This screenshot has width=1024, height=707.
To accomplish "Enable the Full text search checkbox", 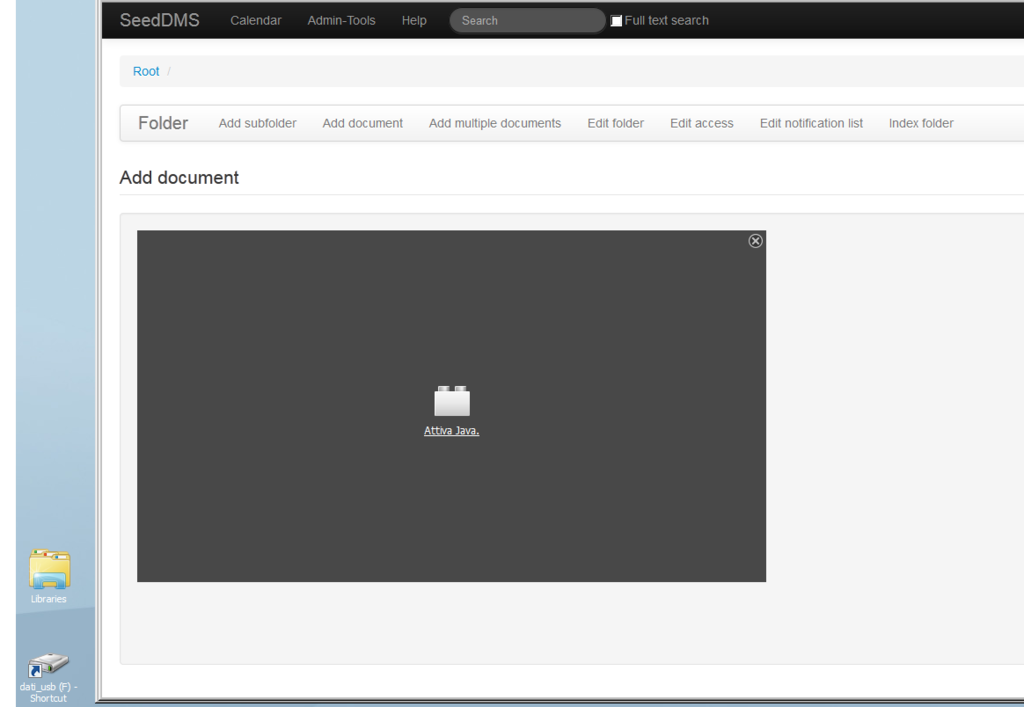I will point(616,21).
